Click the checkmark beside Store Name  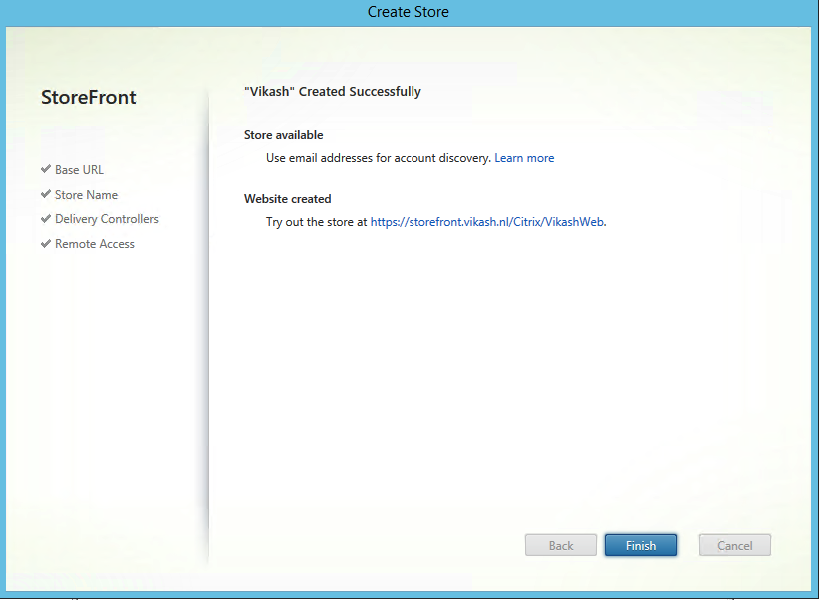click(46, 194)
